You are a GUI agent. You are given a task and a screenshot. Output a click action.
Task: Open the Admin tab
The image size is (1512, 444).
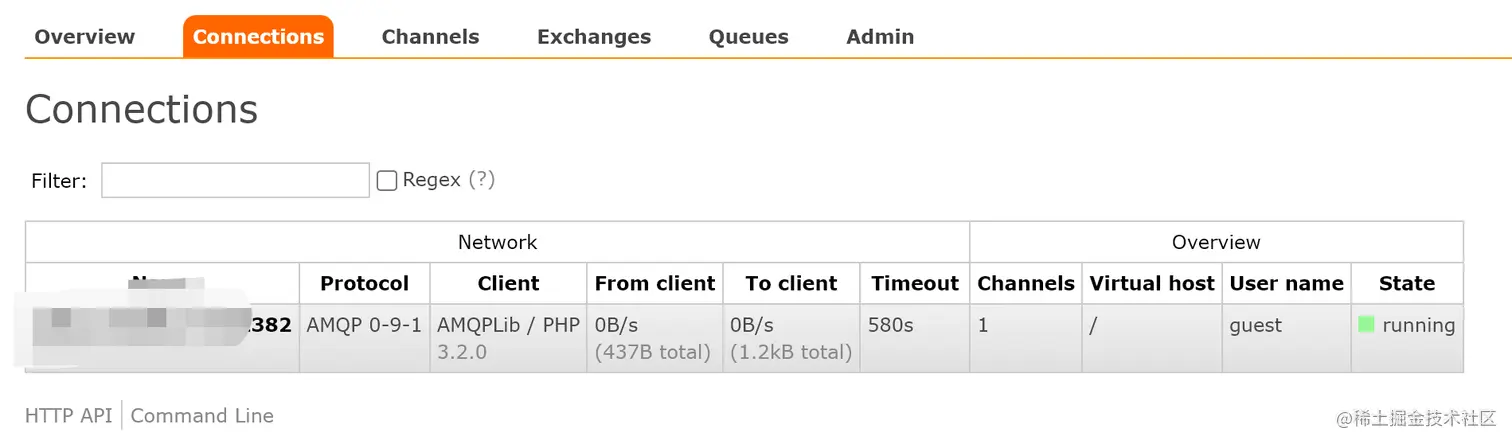tap(880, 37)
